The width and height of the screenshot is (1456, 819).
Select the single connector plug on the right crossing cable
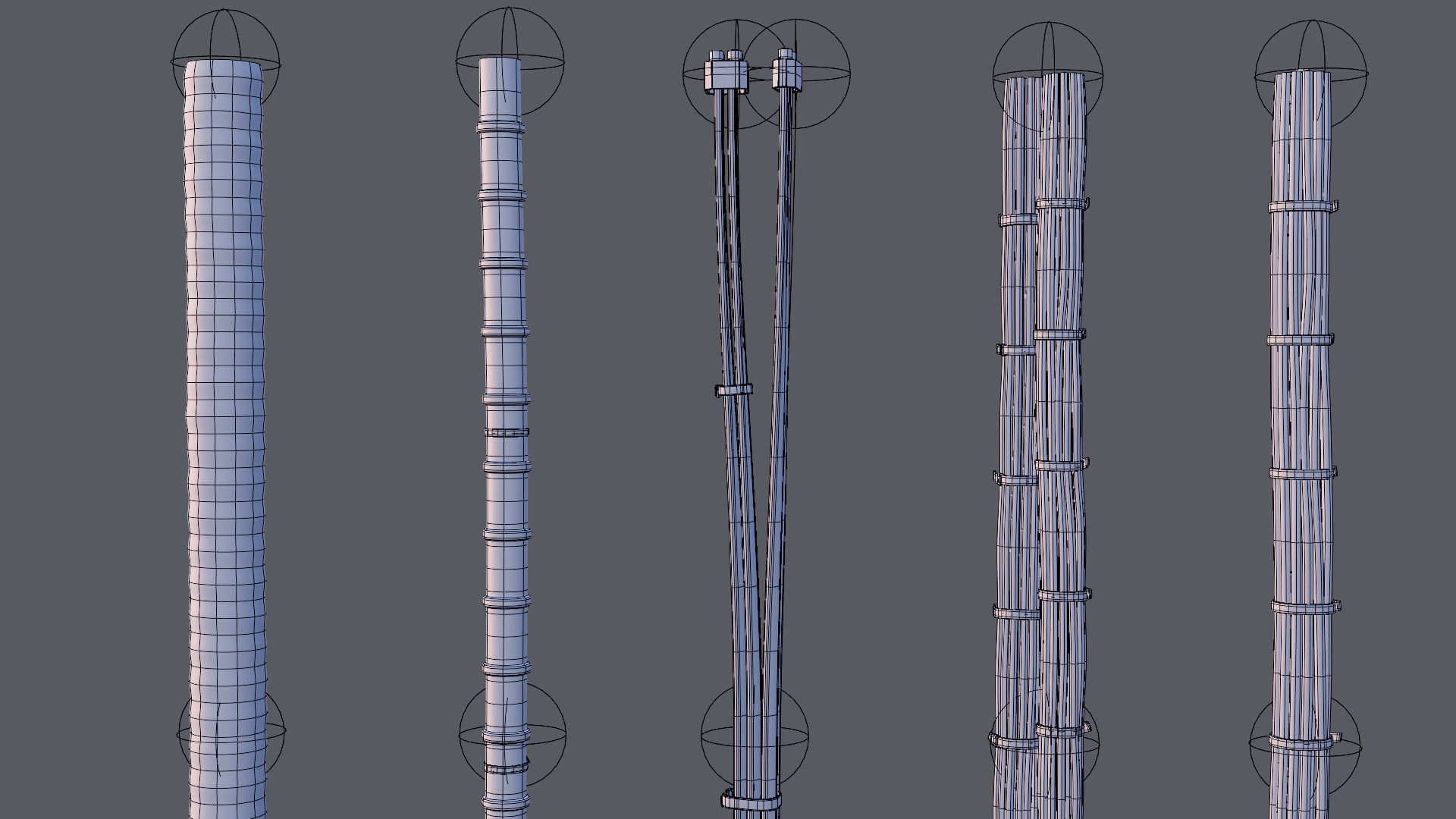[786, 74]
